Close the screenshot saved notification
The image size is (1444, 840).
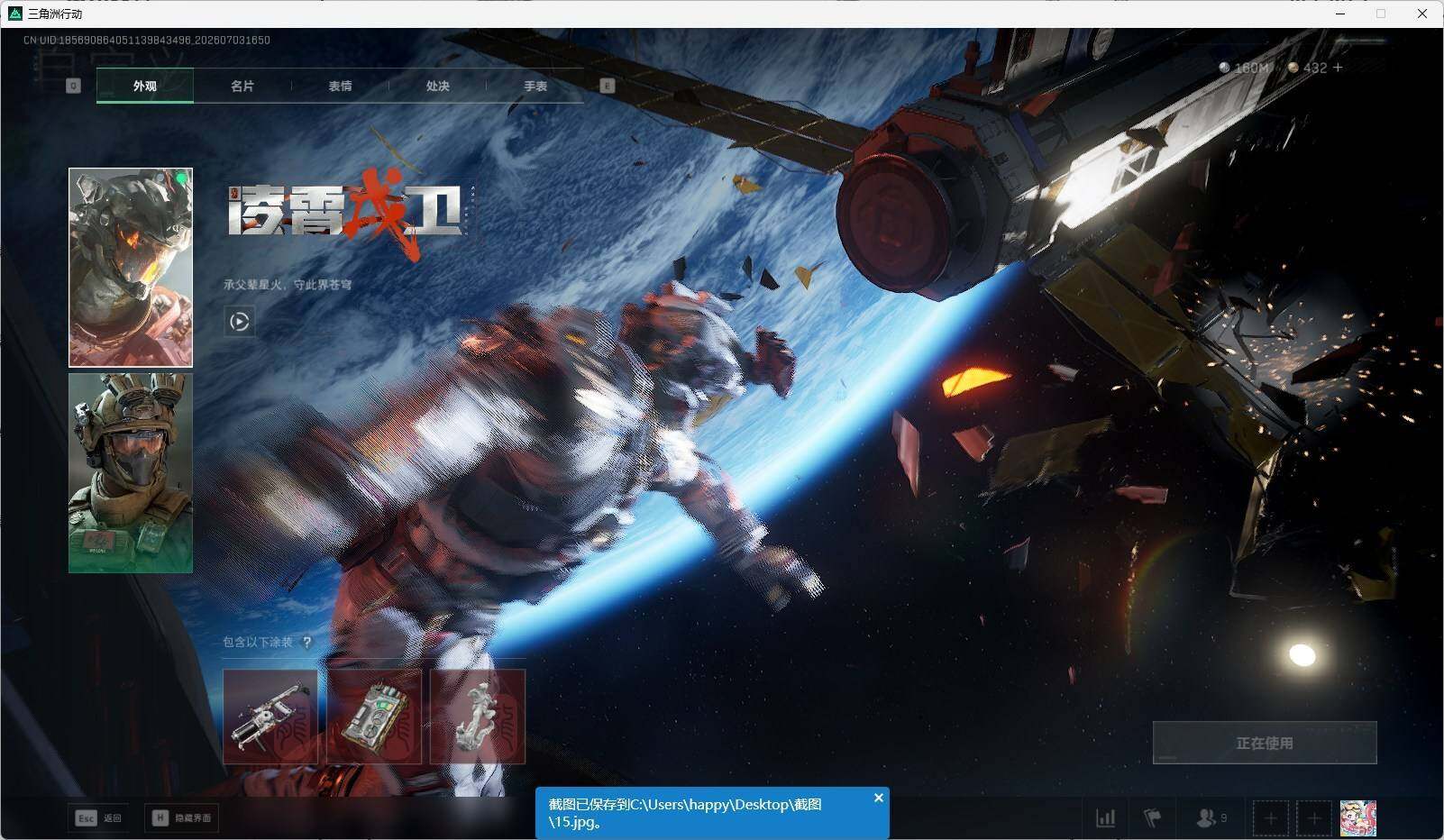click(879, 798)
